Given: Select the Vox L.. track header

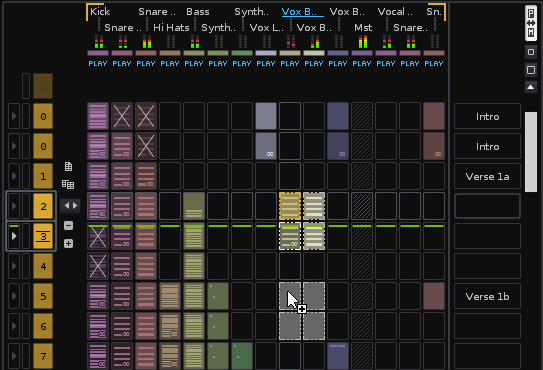Looking at the screenshot, I should (266, 27).
